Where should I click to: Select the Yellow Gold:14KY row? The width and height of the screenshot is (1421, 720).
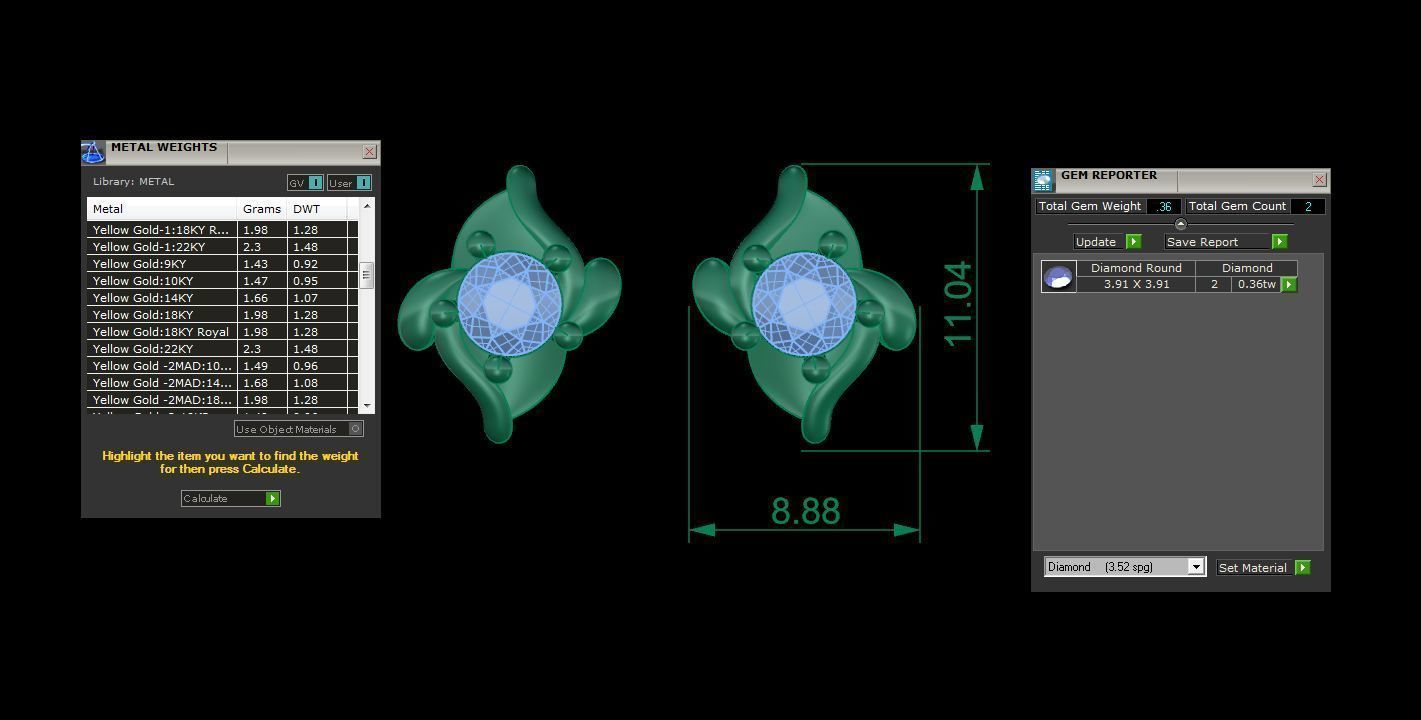tap(222, 298)
